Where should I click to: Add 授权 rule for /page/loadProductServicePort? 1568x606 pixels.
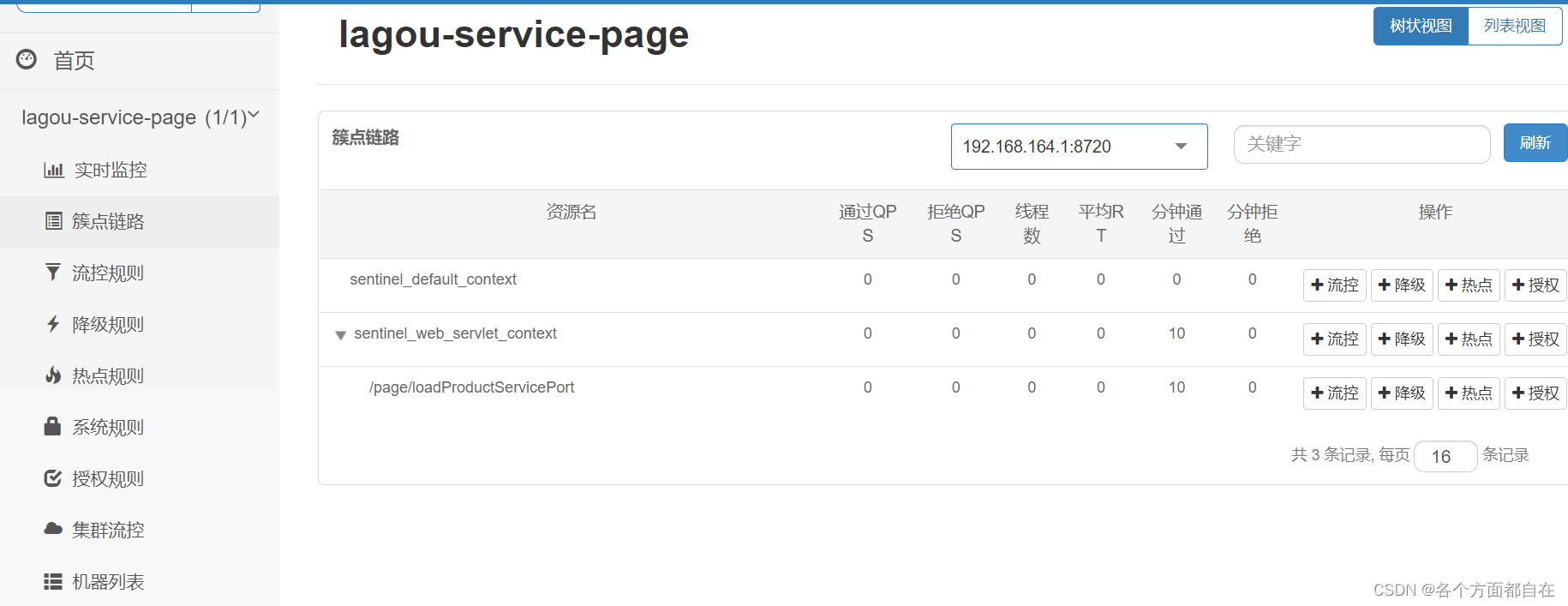click(x=1535, y=393)
